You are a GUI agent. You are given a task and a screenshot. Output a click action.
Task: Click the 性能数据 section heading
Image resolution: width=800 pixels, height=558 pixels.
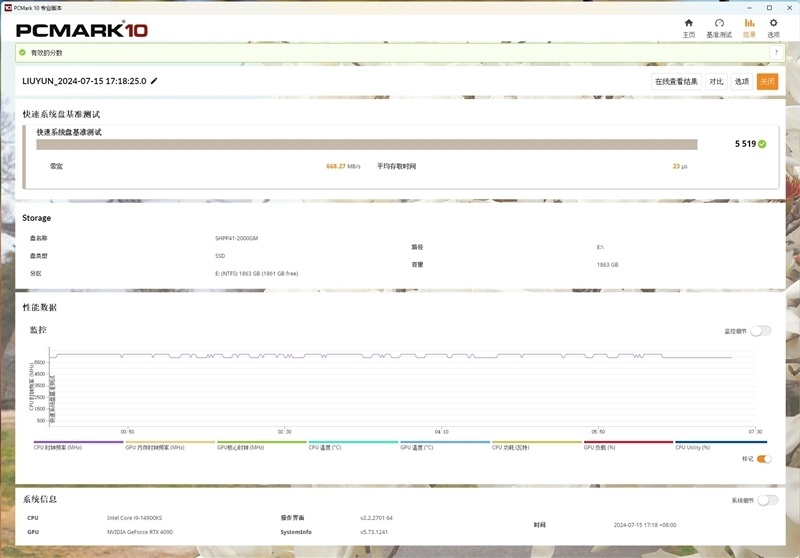click(39, 307)
